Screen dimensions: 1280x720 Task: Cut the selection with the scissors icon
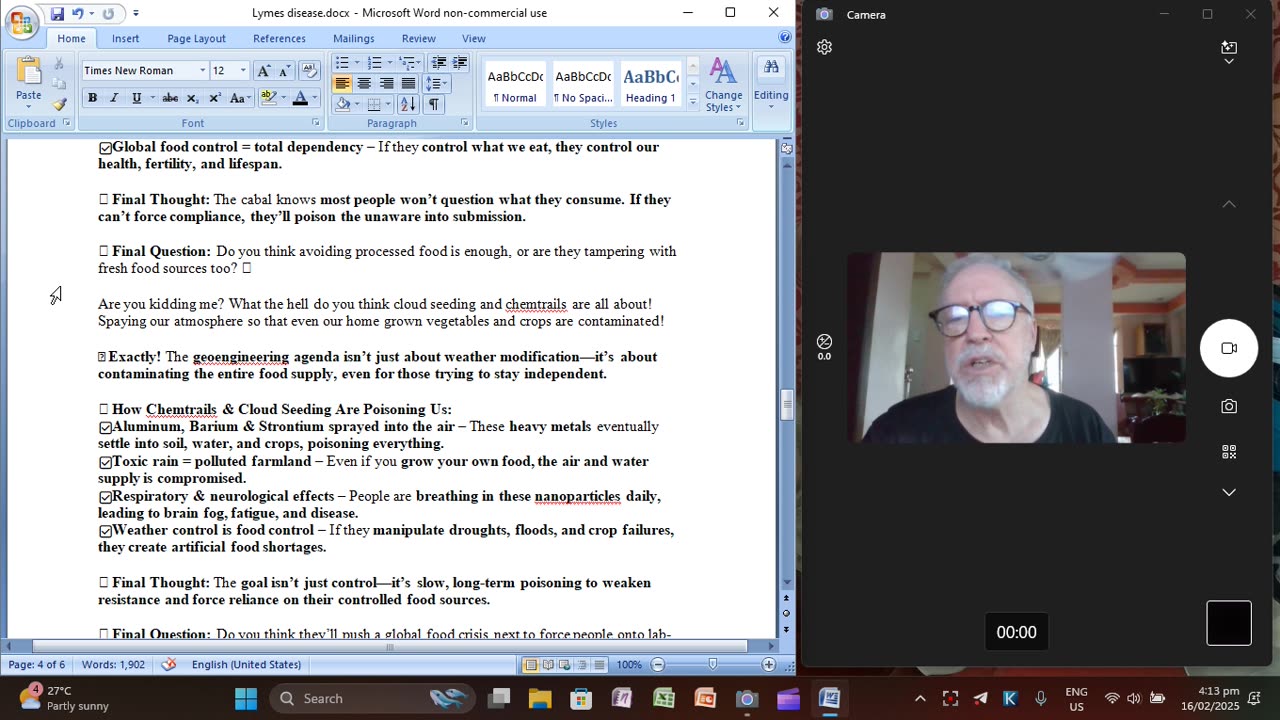(59, 65)
